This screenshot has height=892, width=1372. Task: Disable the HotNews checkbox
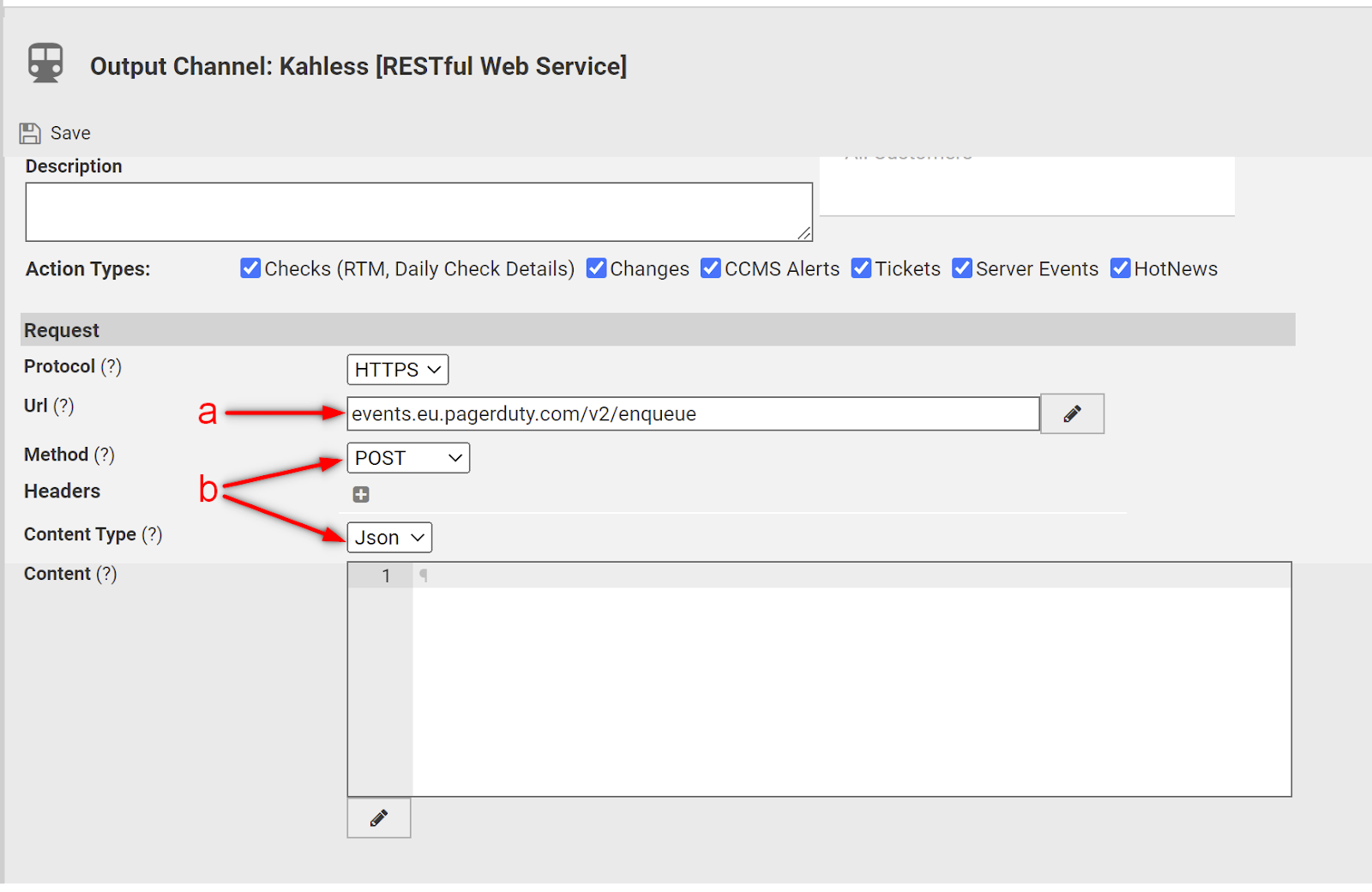tap(1120, 268)
